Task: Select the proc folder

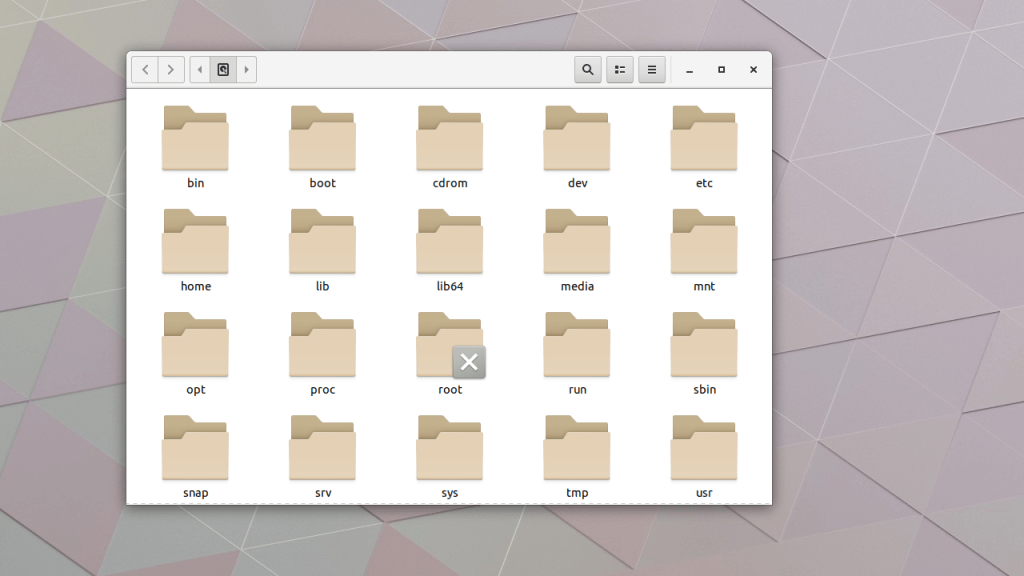Action: point(322,345)
